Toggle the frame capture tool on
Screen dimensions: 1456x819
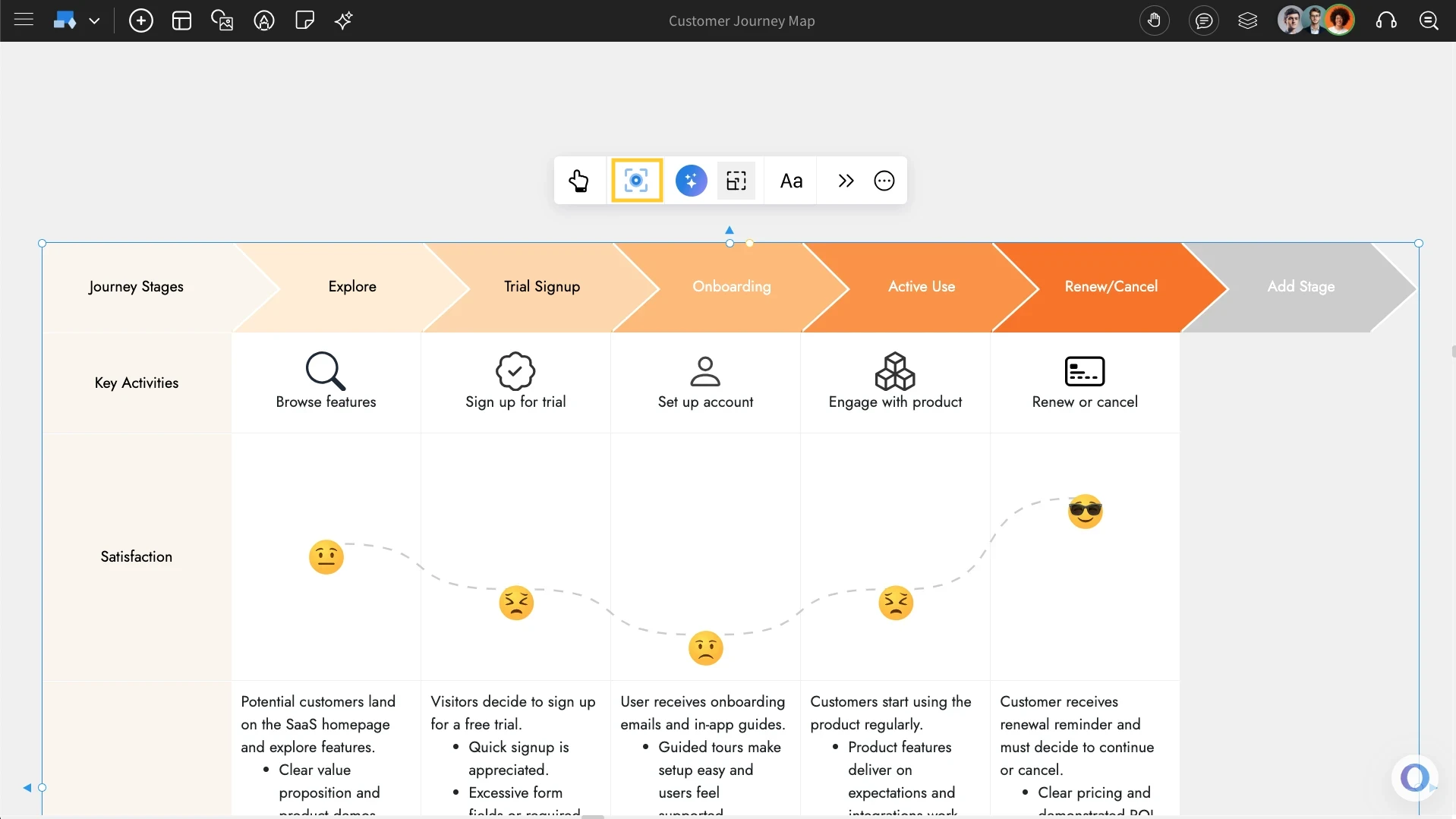pyautogui.click(x=637, y=181)
